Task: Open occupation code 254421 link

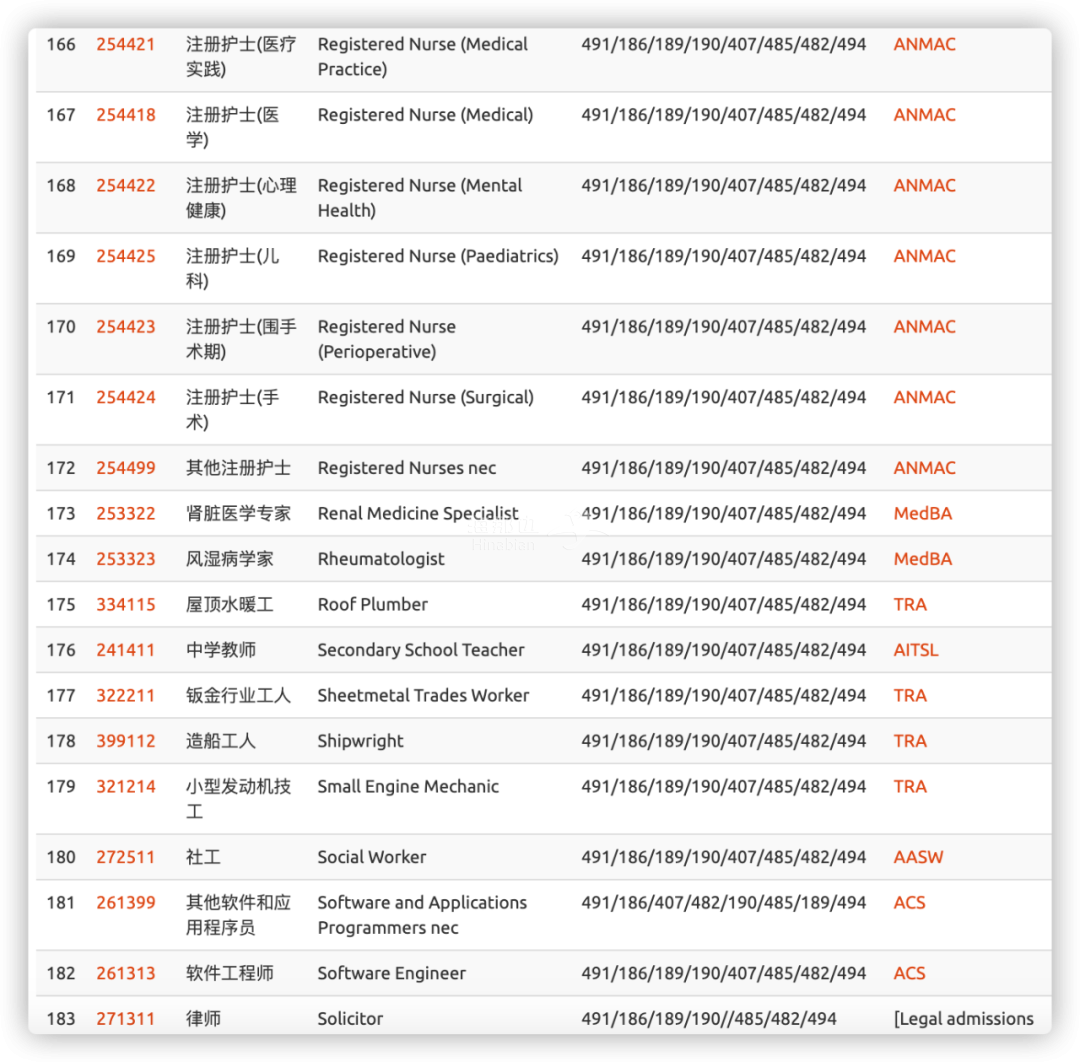Action: click(126, 44)
